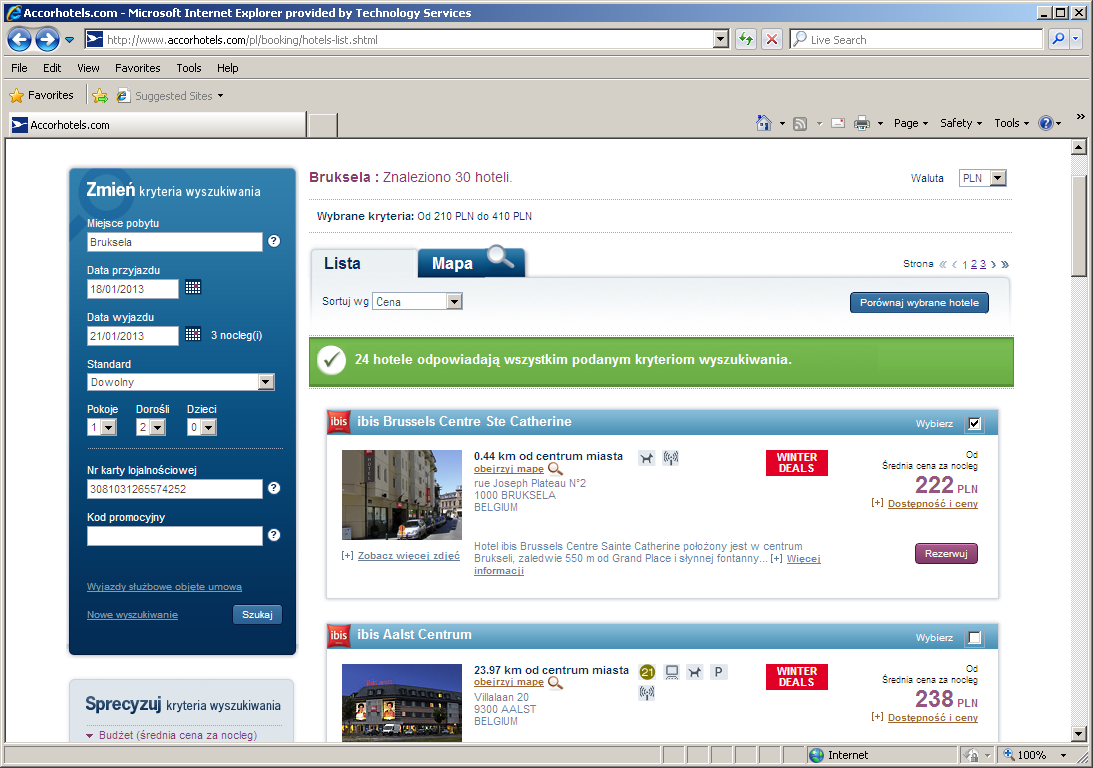Click magnifier icon on the Mapa tab
Image resolution: width=1093 pixels, height=768 pixels.
[500, 256]
